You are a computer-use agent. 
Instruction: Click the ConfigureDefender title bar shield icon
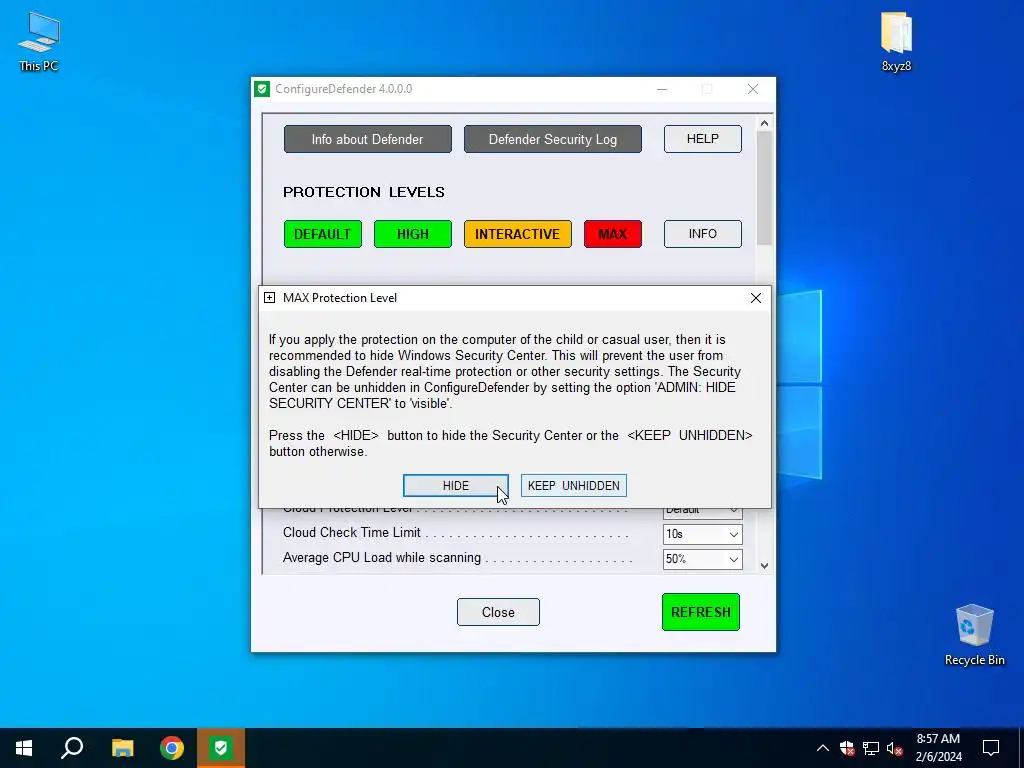[x=262, y=89]
